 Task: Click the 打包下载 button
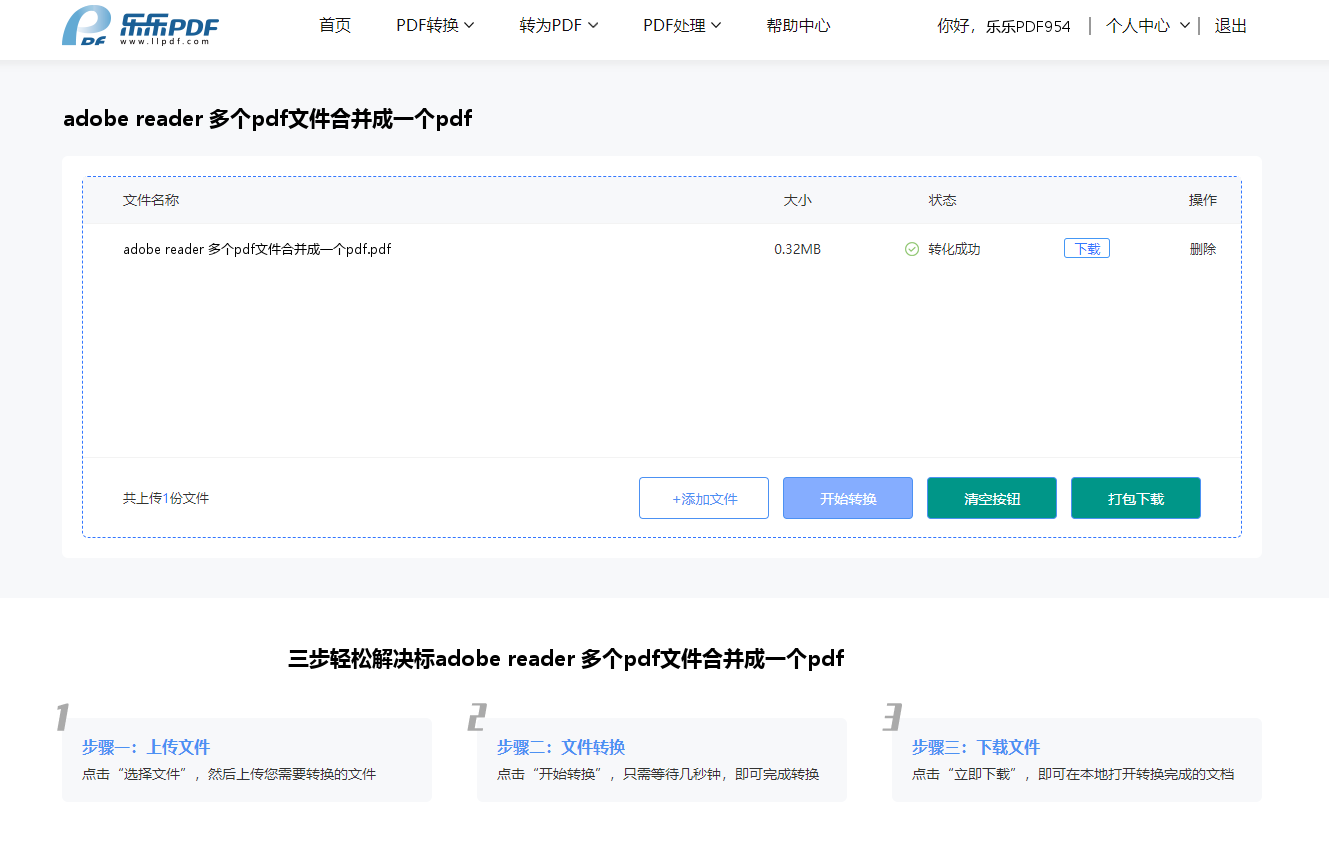[1136, 498]
